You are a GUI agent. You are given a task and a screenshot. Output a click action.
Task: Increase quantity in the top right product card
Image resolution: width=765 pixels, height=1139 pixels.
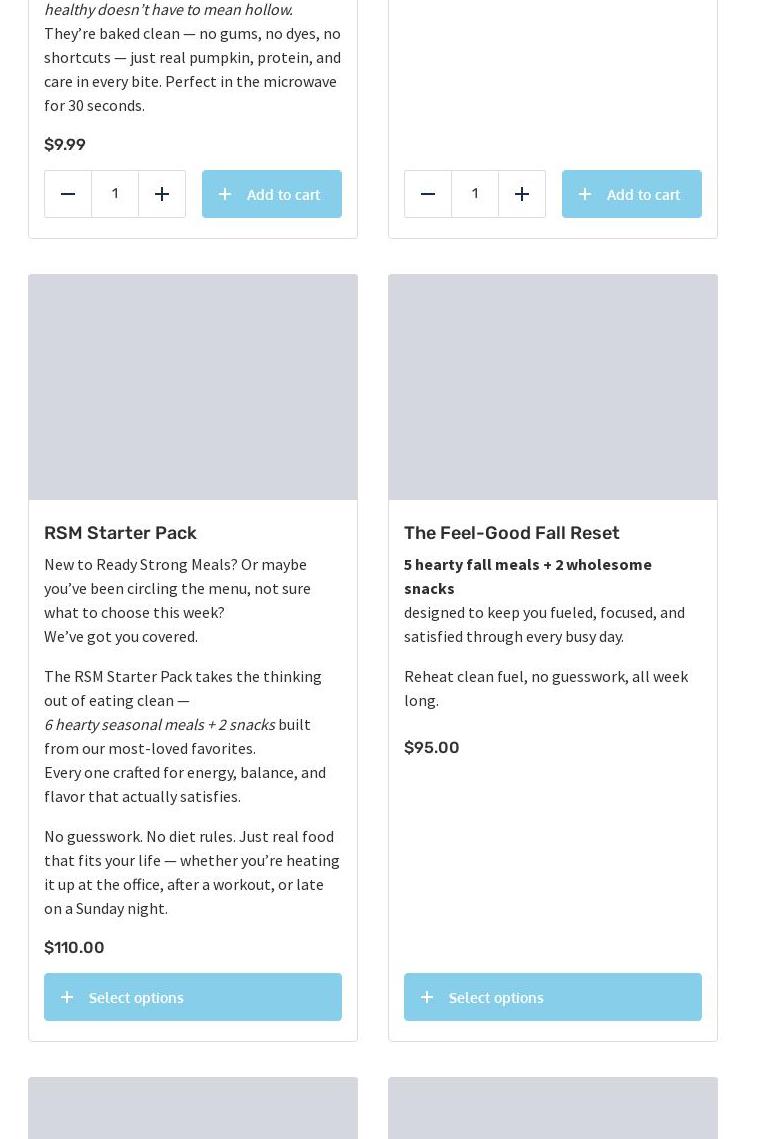coord(522,194)
